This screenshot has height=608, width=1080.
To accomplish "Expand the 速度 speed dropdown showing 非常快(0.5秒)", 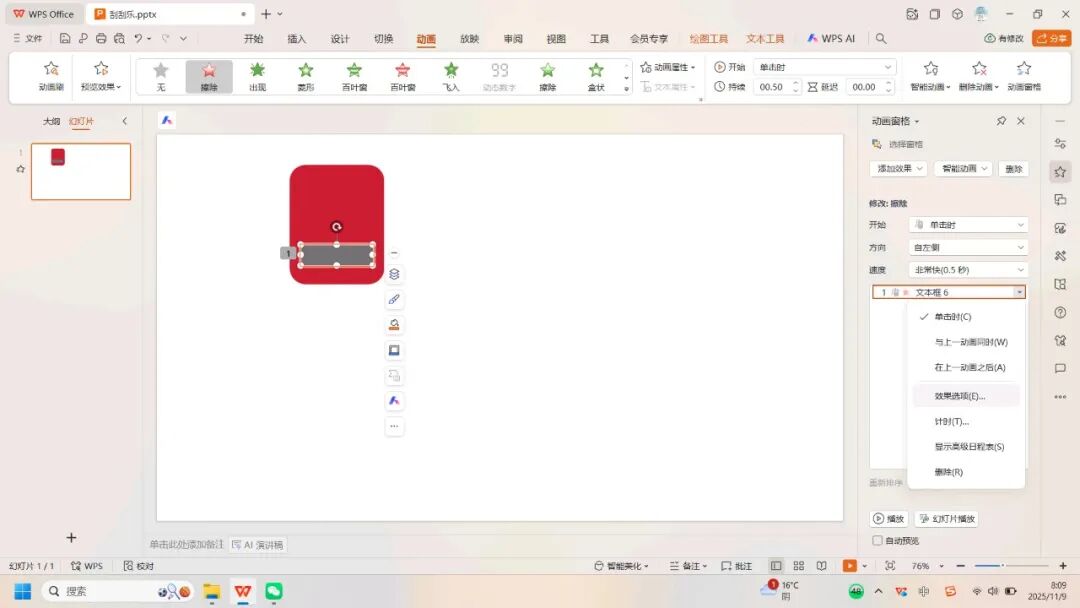I will pos(966,269).
